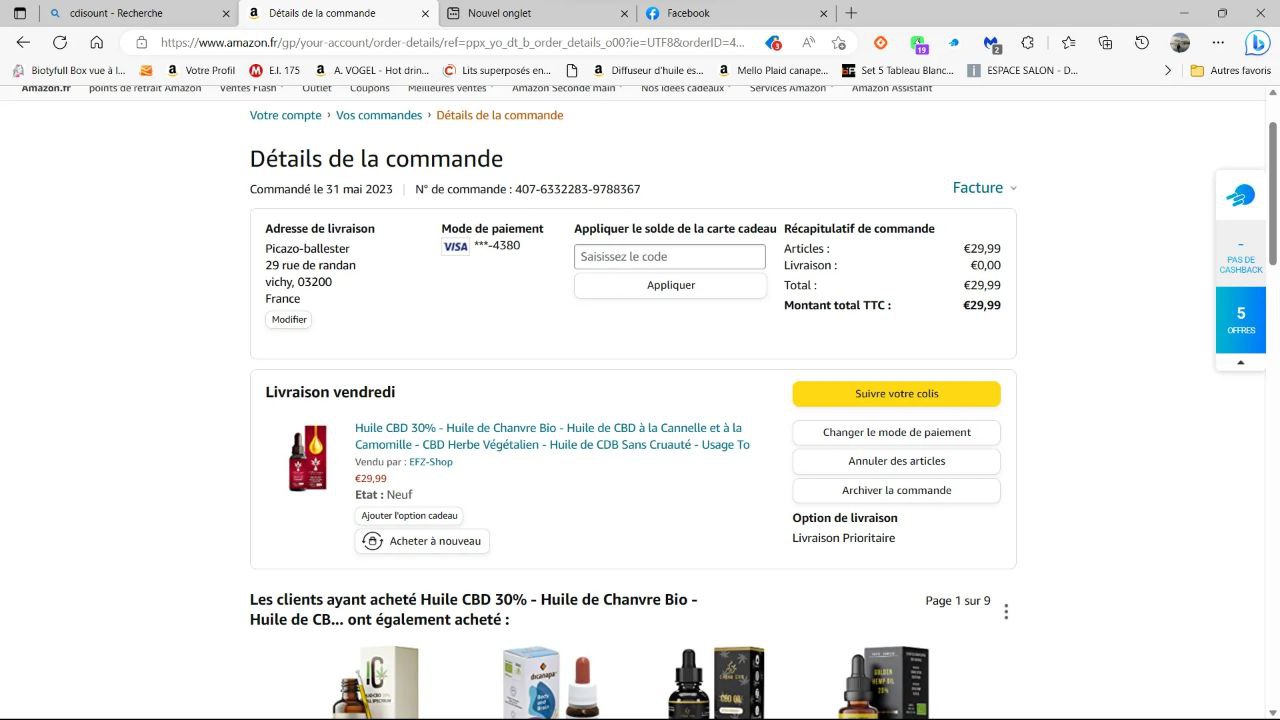
Task: Reload the current Amazon page
Action: 60,42
